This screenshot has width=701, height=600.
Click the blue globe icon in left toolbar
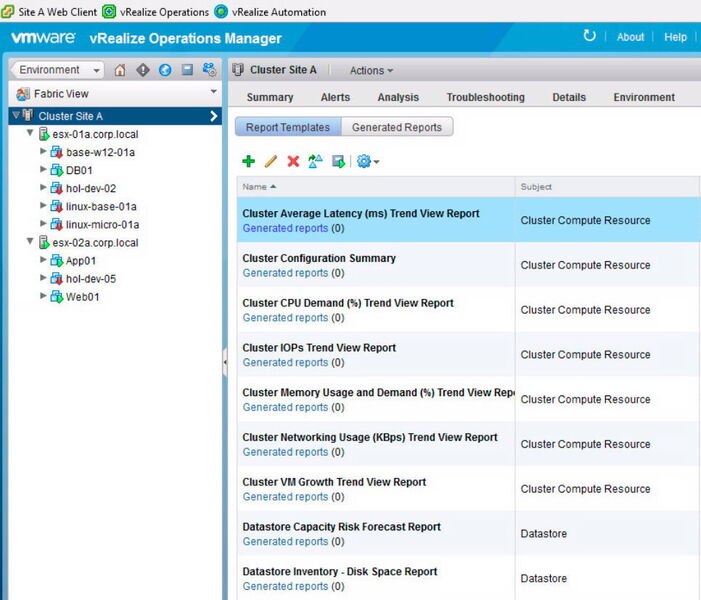click(165, 70)
